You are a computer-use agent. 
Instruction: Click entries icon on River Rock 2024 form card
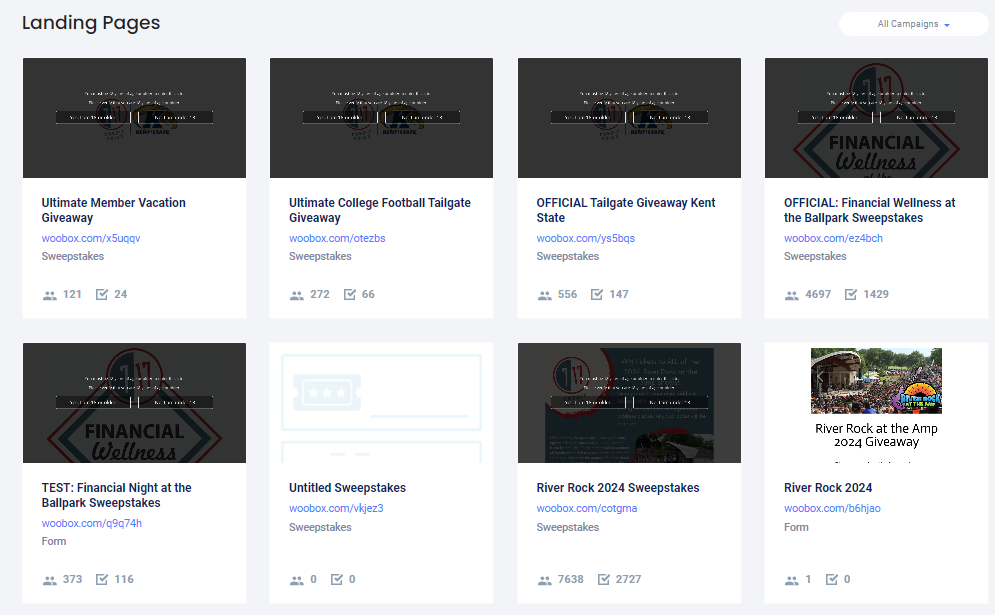coord(831,579)
